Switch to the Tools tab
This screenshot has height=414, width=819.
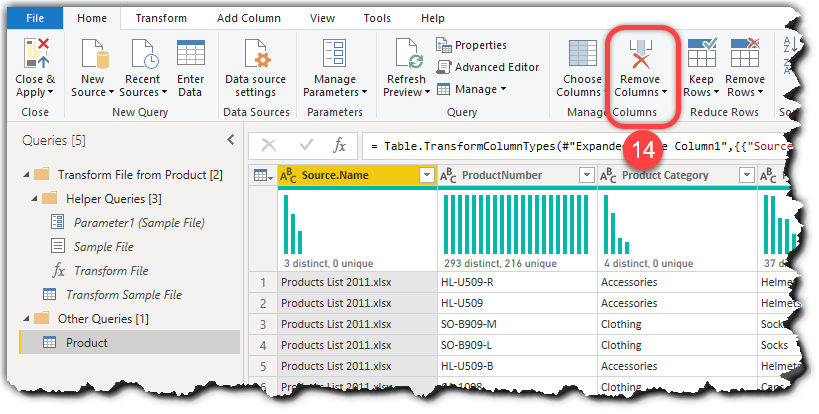(377, 18)
